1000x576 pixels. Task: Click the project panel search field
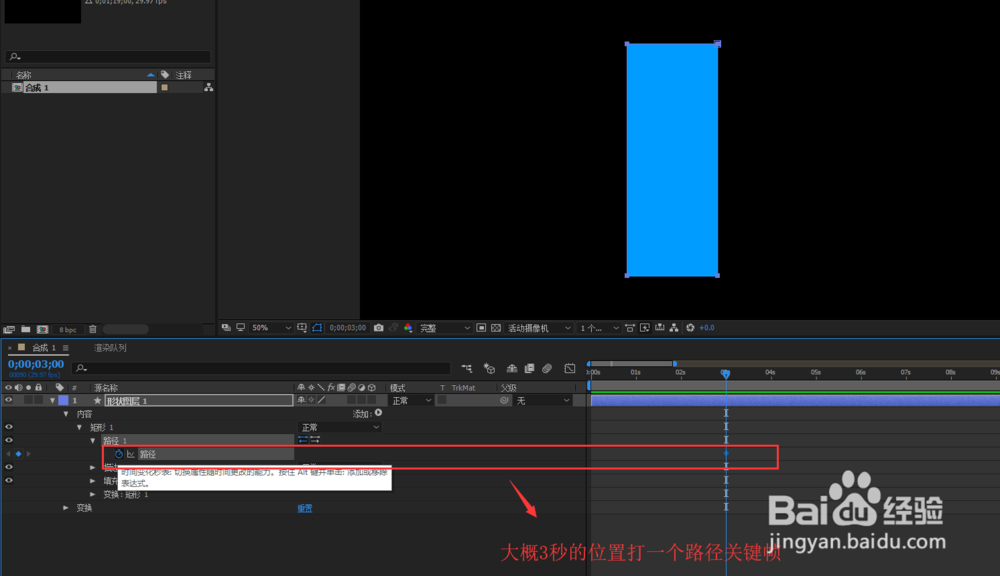coord(108,57)
